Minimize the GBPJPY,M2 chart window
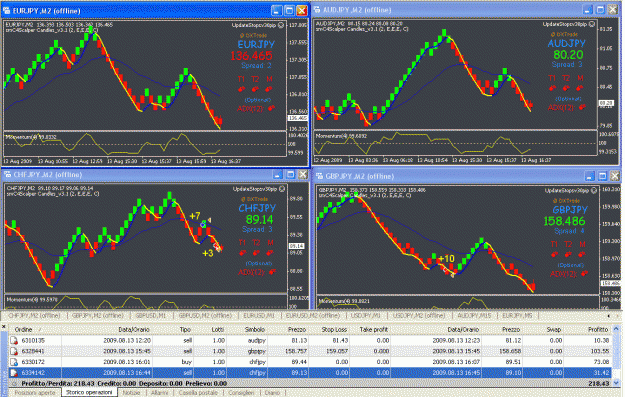 point(590,176)
